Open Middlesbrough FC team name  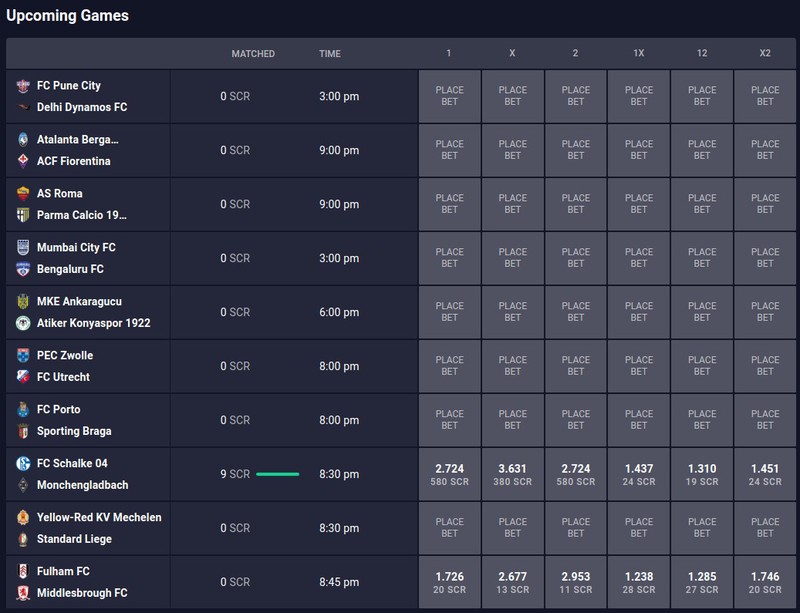coord(82,593)
